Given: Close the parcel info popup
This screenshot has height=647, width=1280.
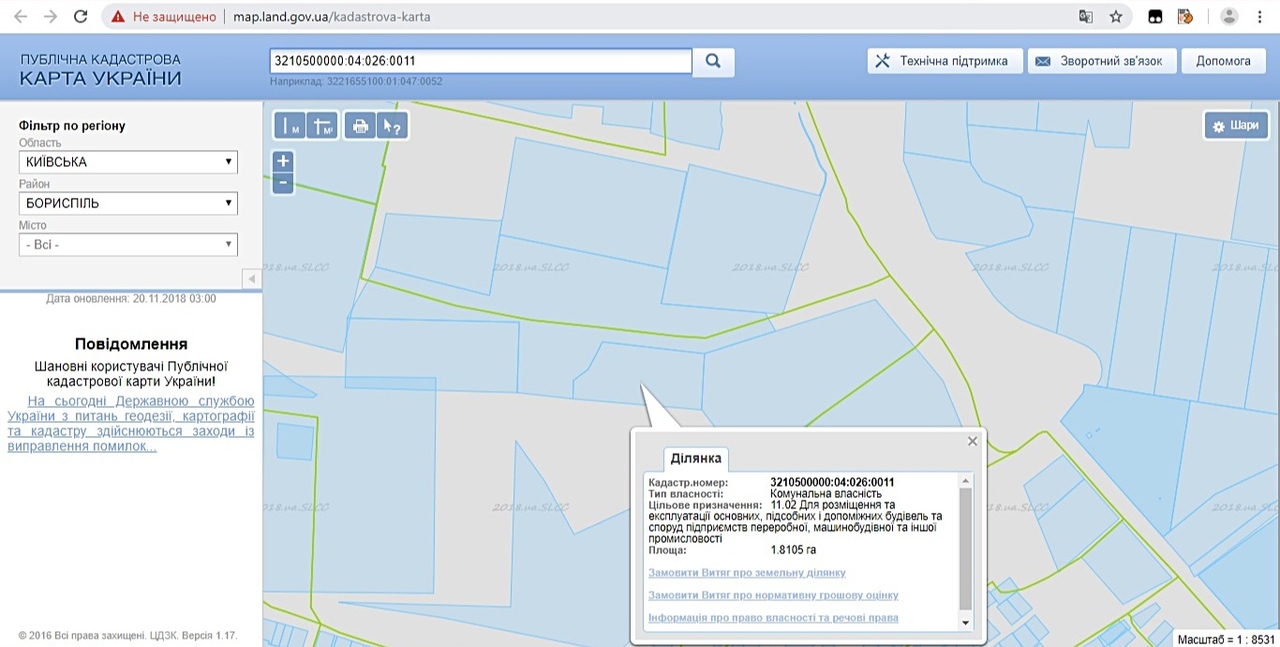Looking at the screenshot, I should pos(972,441).
